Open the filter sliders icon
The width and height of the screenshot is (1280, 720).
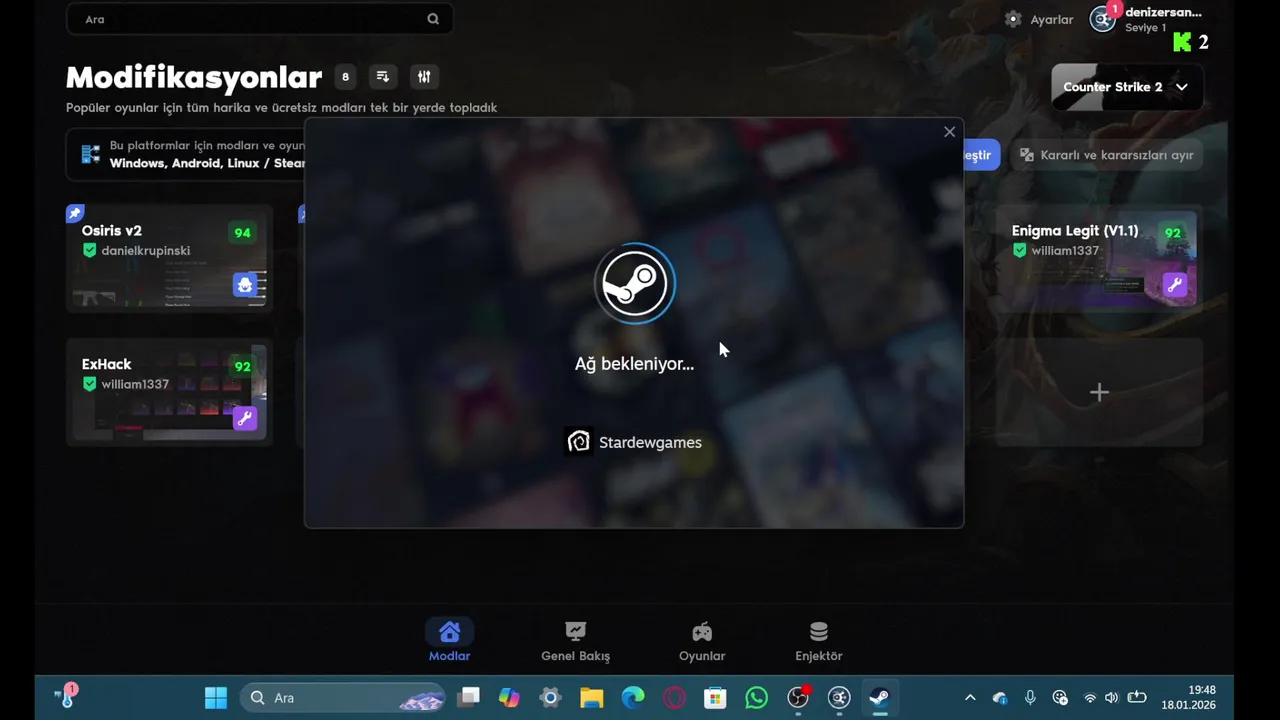(424, 77)
